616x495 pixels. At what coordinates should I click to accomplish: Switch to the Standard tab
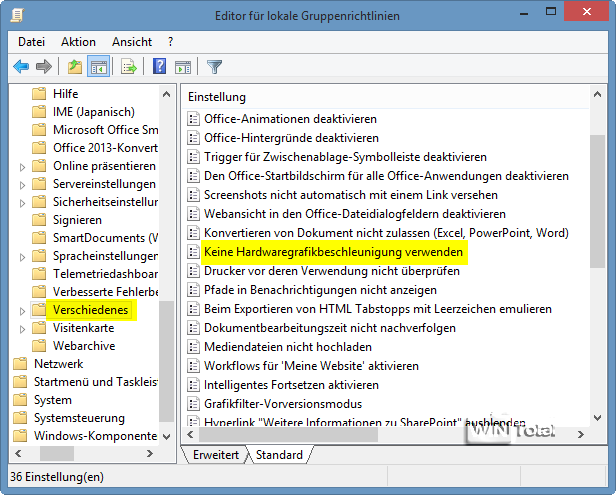[x=279, y=455]
